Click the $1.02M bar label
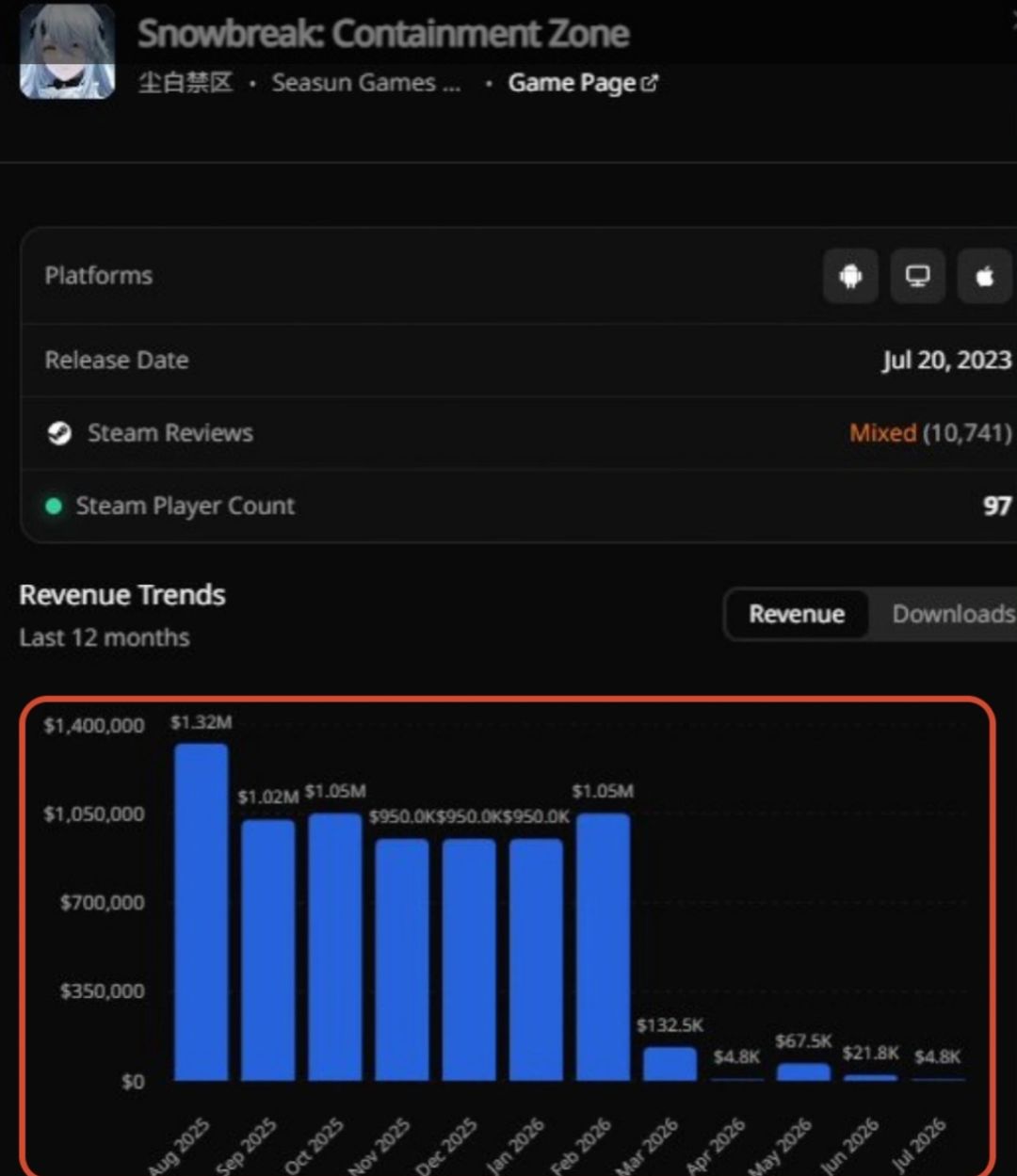 click(x=268, y=797)
